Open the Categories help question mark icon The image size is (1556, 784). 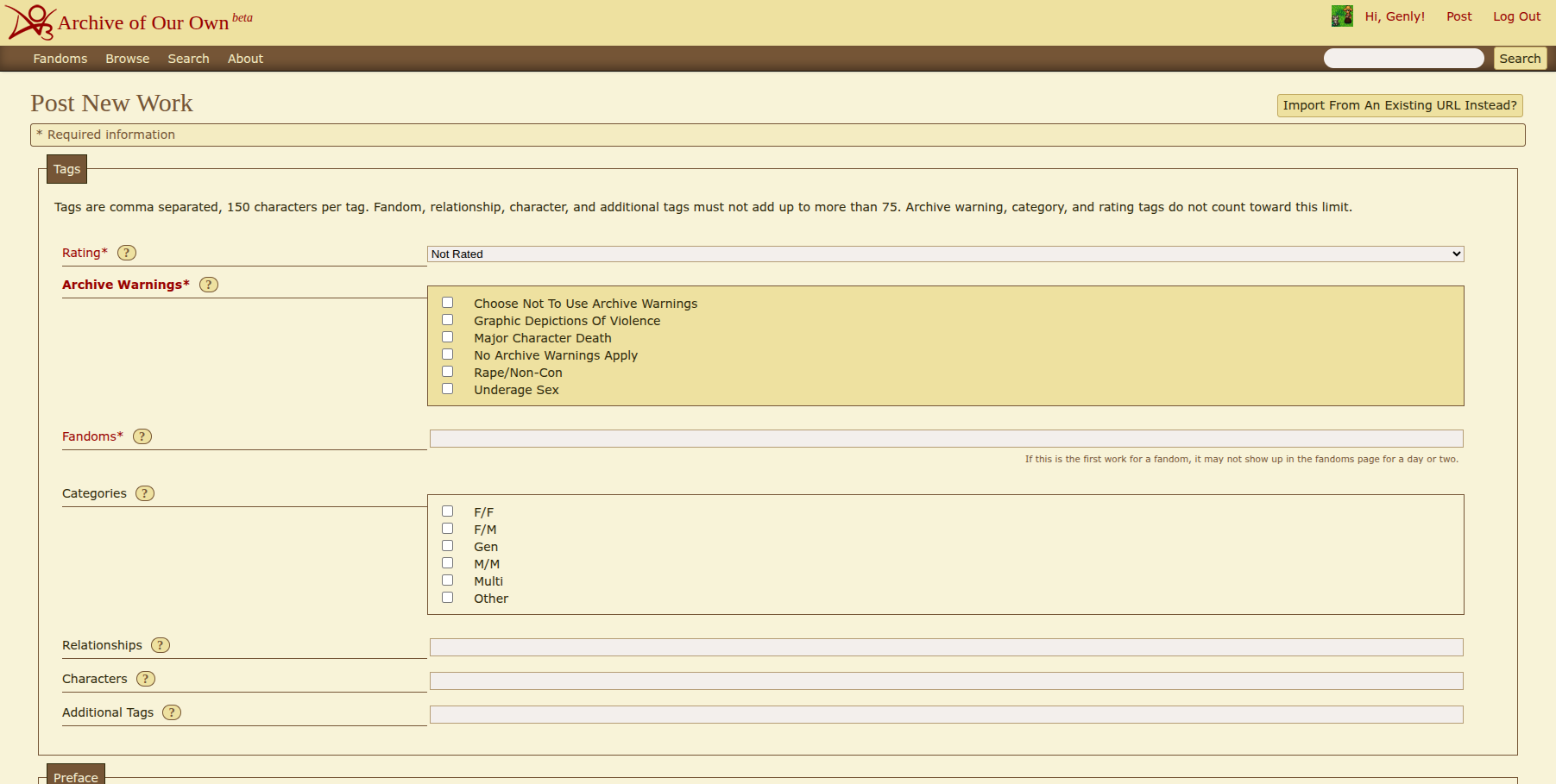(145, 493)
